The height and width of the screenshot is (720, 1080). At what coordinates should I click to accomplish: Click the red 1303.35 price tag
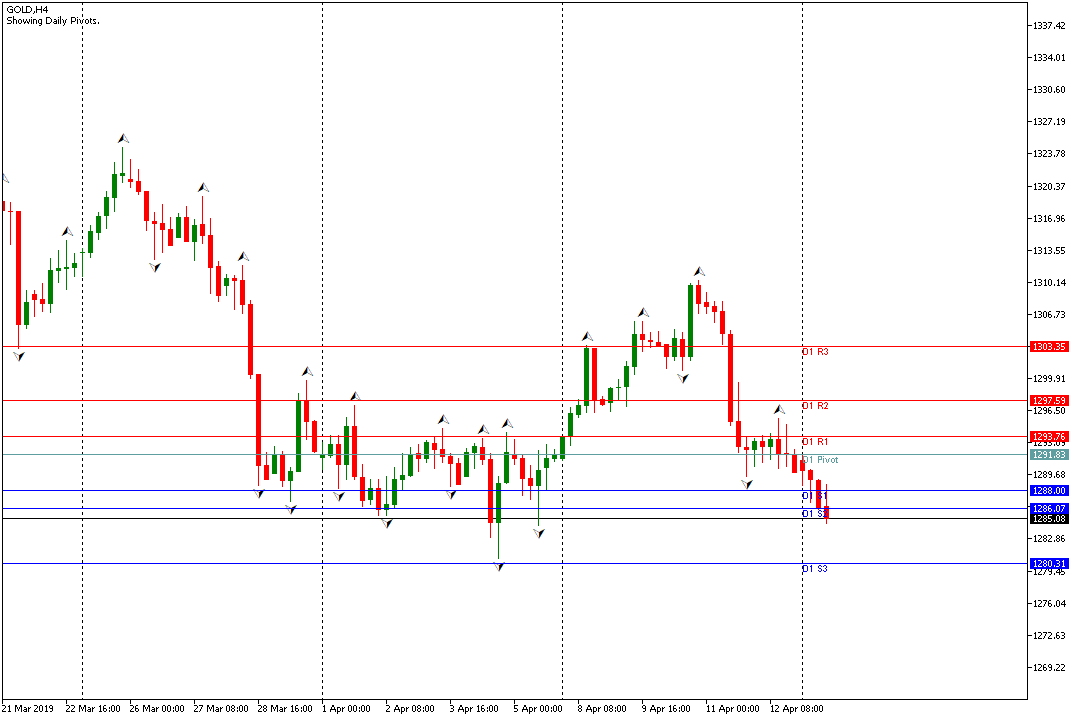[x=1050, y=346]
